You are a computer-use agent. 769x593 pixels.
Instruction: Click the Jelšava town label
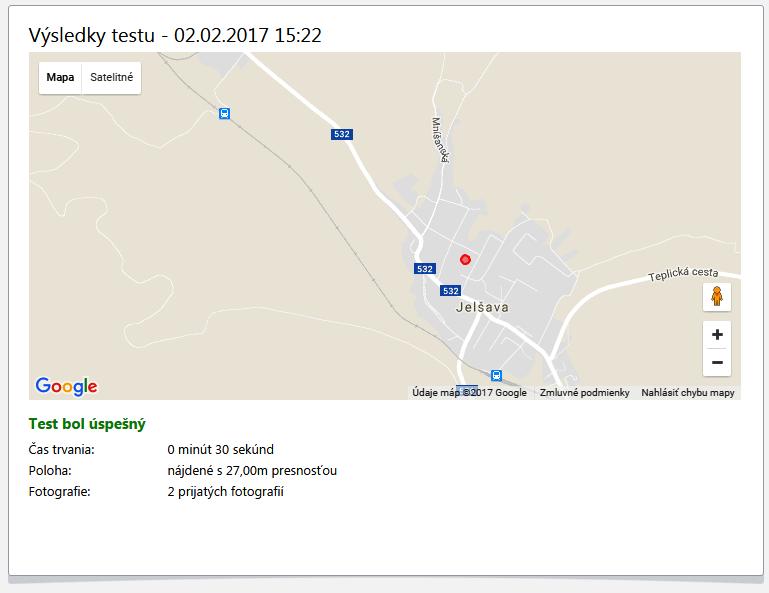(x=483, y=308)
